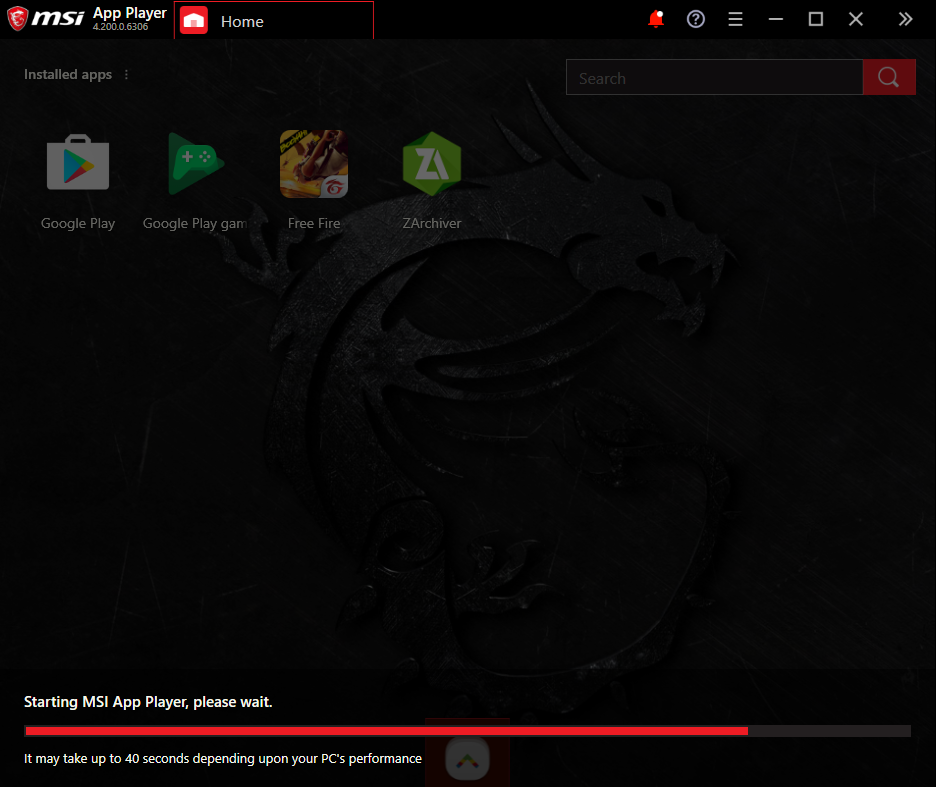The image size is (936, 787).
Task: Open the hamburger menu
Action: click(735, 19)
